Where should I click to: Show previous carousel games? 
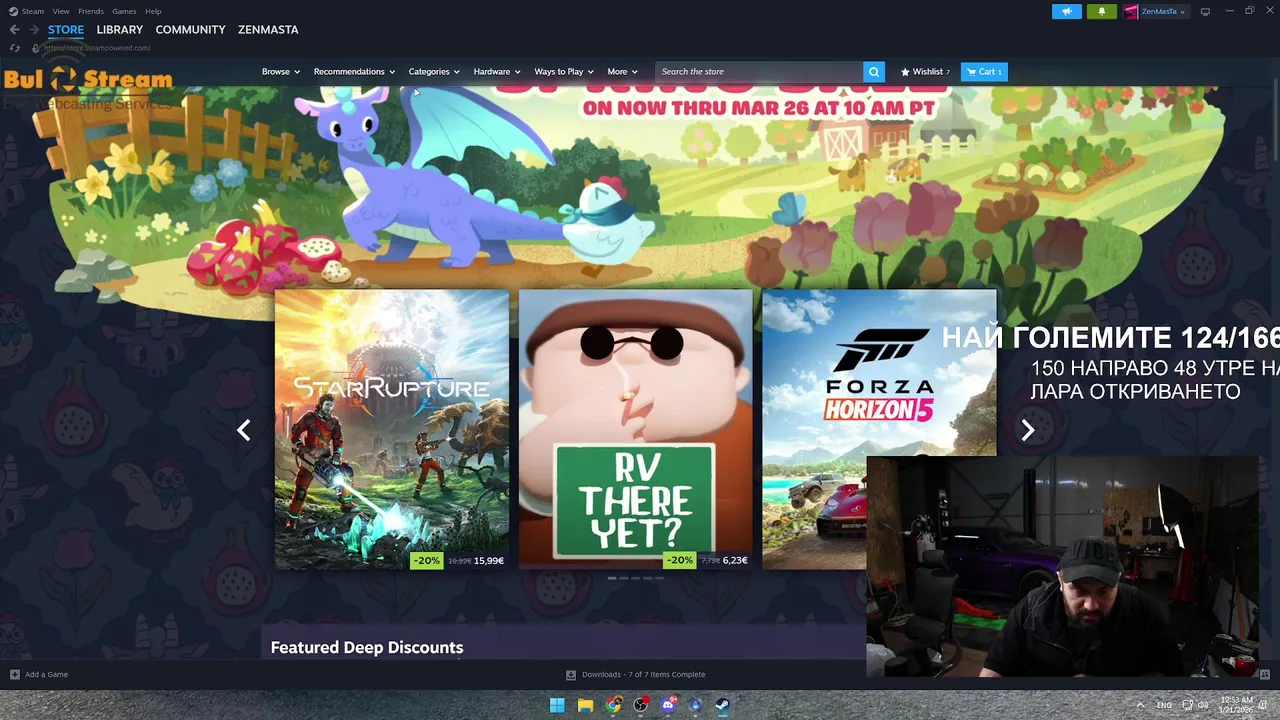[243, 430]
